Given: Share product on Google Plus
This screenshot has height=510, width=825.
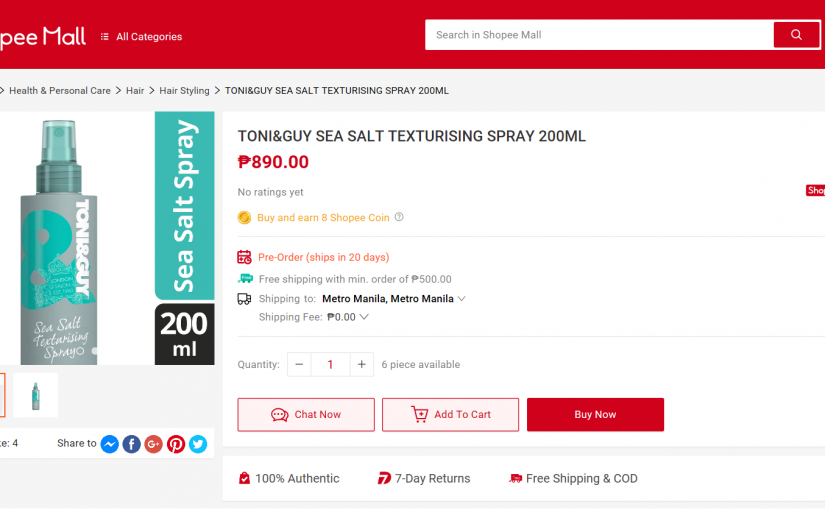Looking at the screenshot, I should point(153,444).
